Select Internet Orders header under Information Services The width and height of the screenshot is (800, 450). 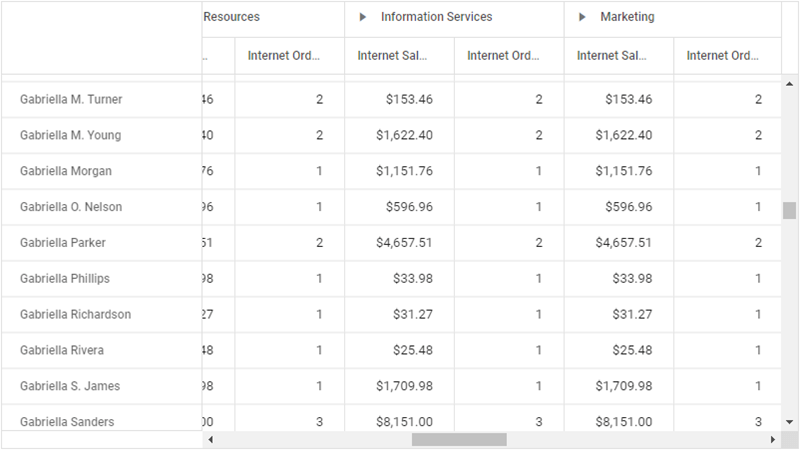(503, 56)
